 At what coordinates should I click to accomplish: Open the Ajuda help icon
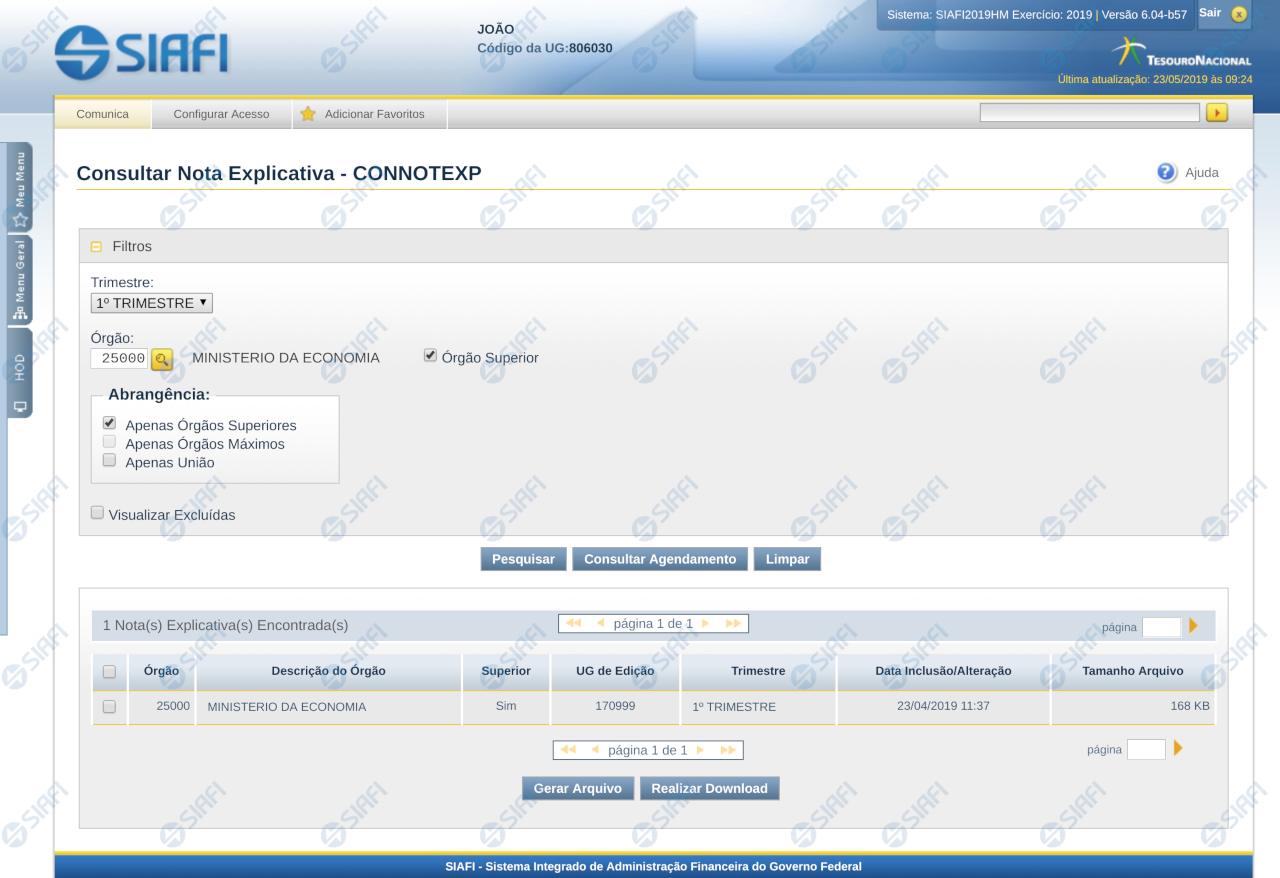(1166, 172)
